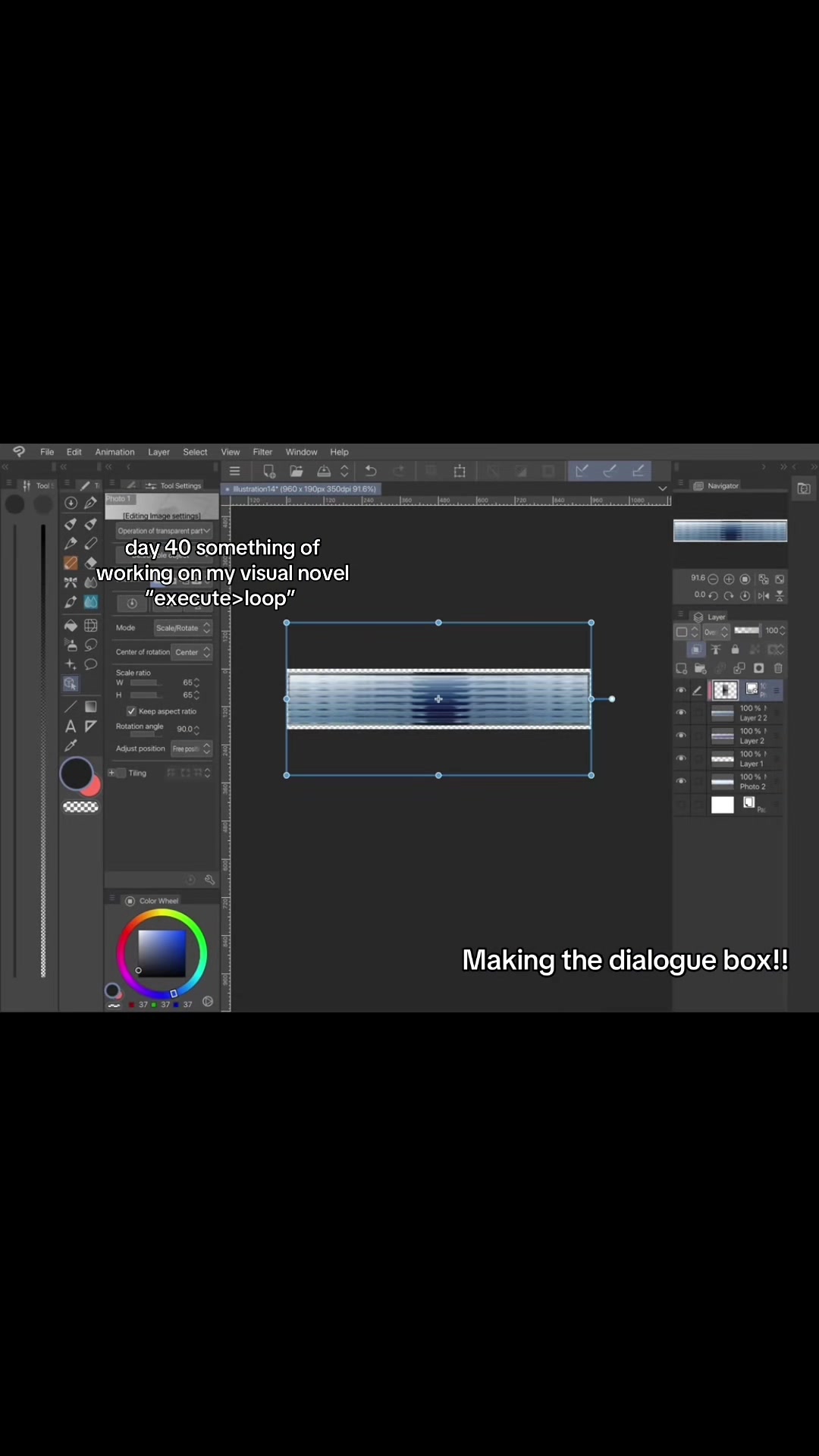Rotate canvas left in Navigator
This screenshot has height=1456, width=819.
(x=713, y=595)
